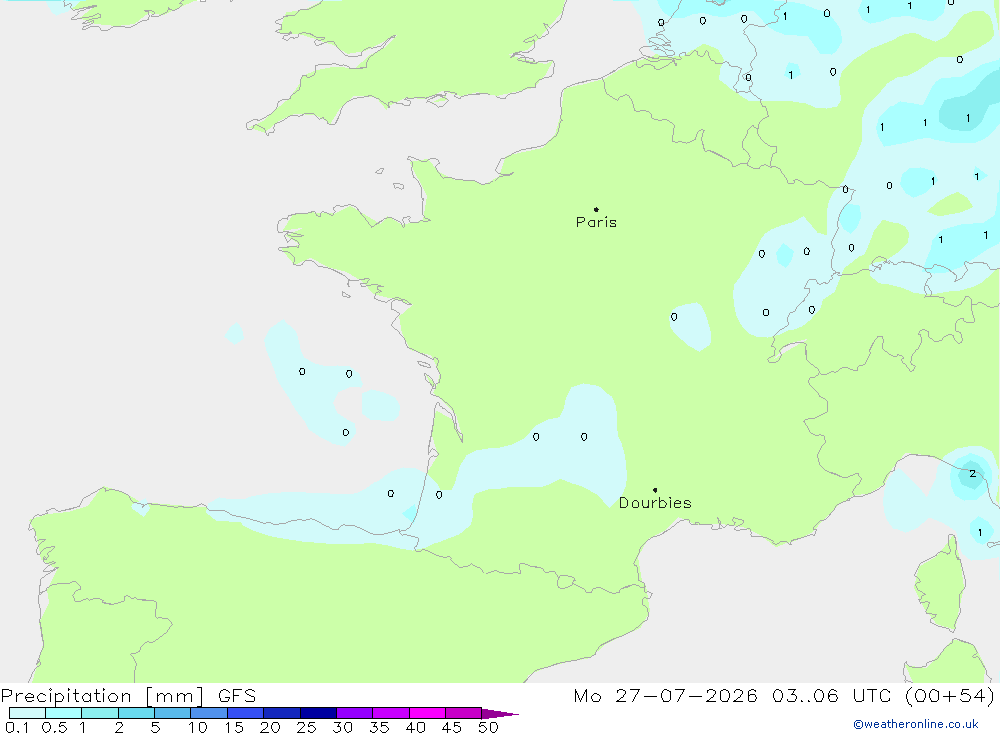Pick the 20–25 mm dark blue swatch

point(282,713)
